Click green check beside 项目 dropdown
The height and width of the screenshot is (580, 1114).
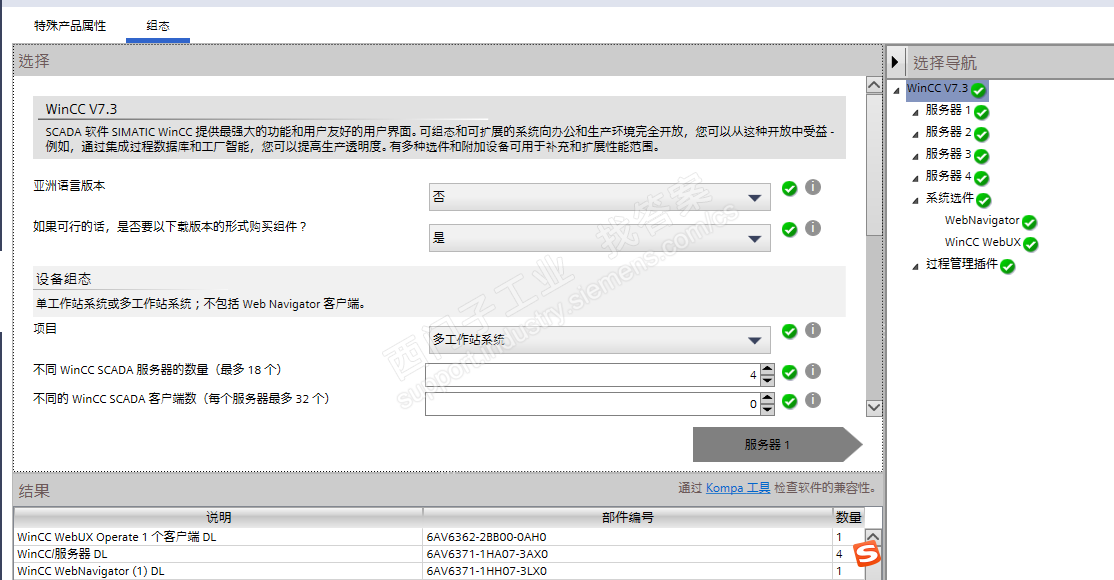tap(789, 331)
